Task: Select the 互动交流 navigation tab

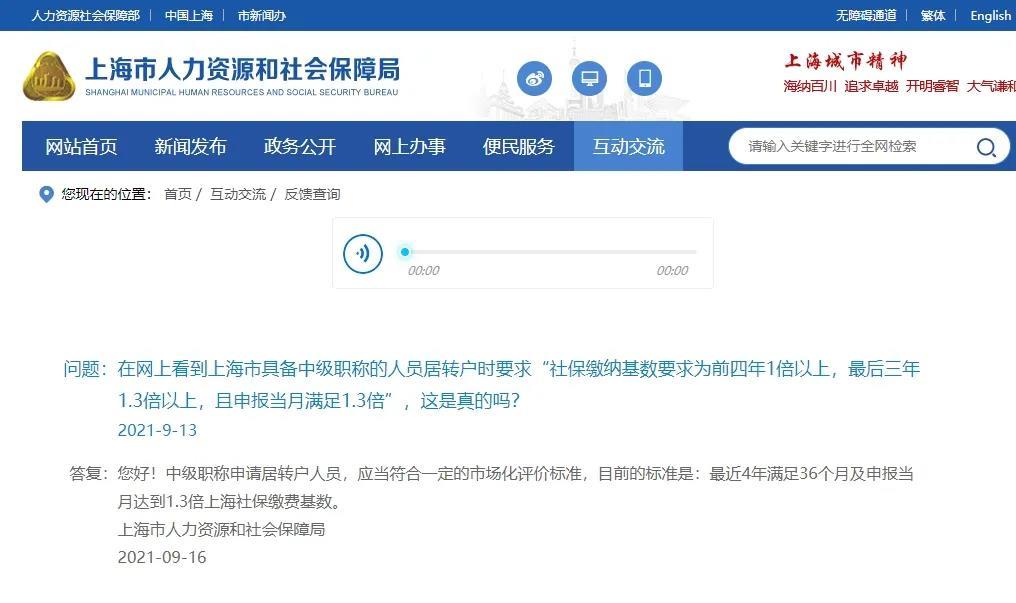Action: [x=629, y=146]
